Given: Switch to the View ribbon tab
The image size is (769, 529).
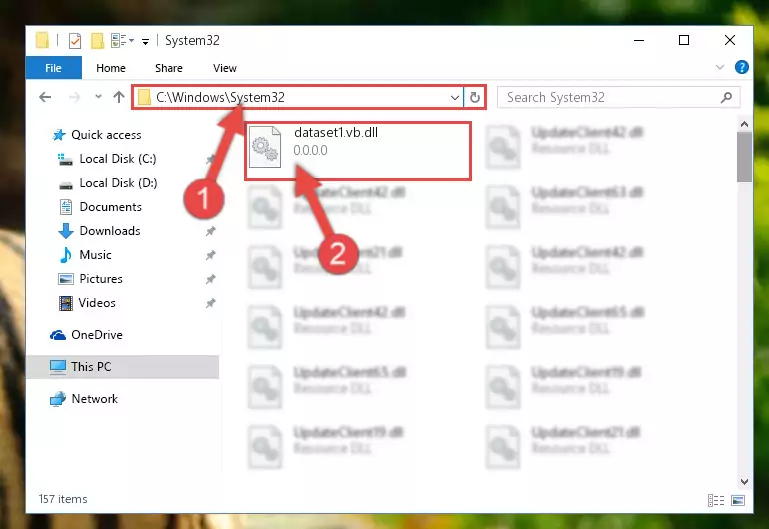Looking at the screenshot, I should coord(225,68).
